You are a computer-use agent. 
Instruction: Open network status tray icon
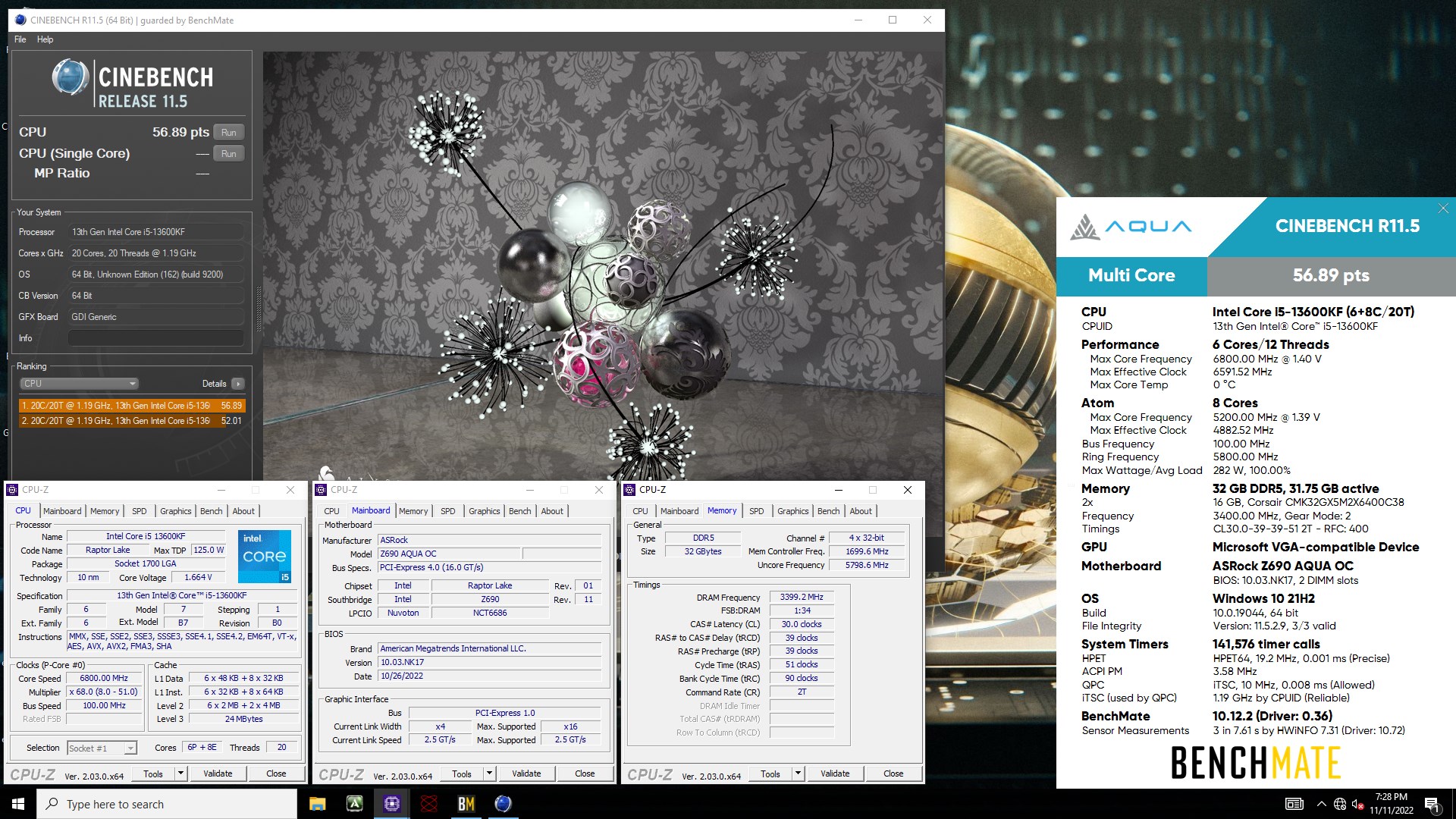(1340, 804)
